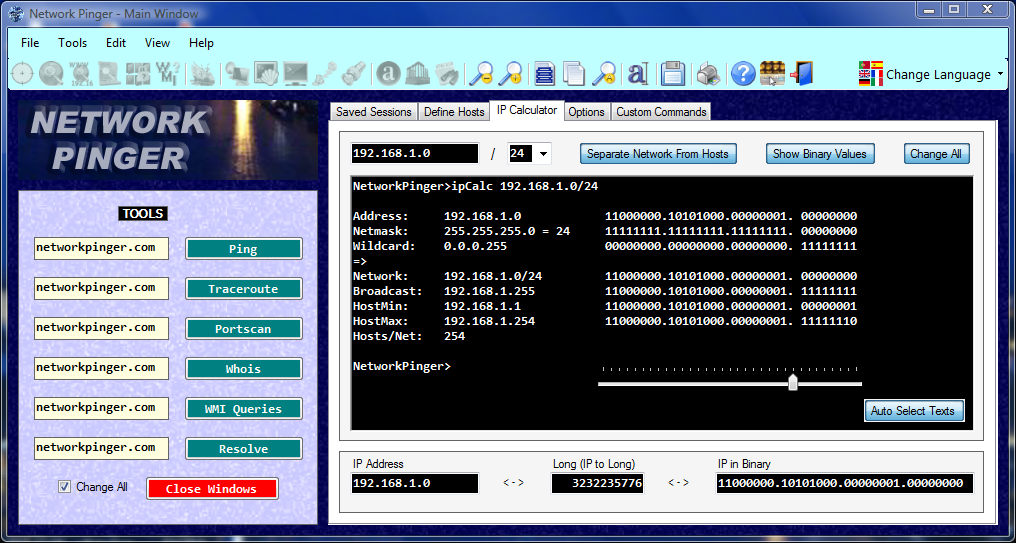The height and width of the screenshot is (543, 1016).
Task: Click the zoom out magnifier icon
Action: tap(481, 73)
